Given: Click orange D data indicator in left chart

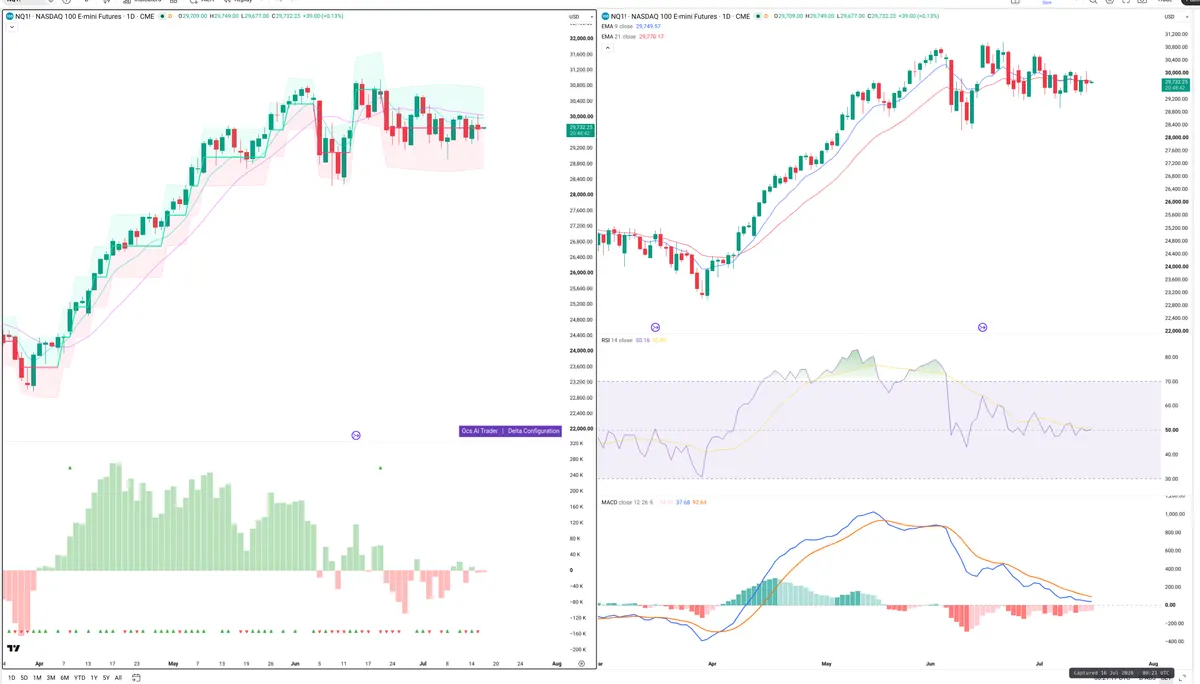Looking at the screenshot, I should pyautogui.click(x=168, y=16).
